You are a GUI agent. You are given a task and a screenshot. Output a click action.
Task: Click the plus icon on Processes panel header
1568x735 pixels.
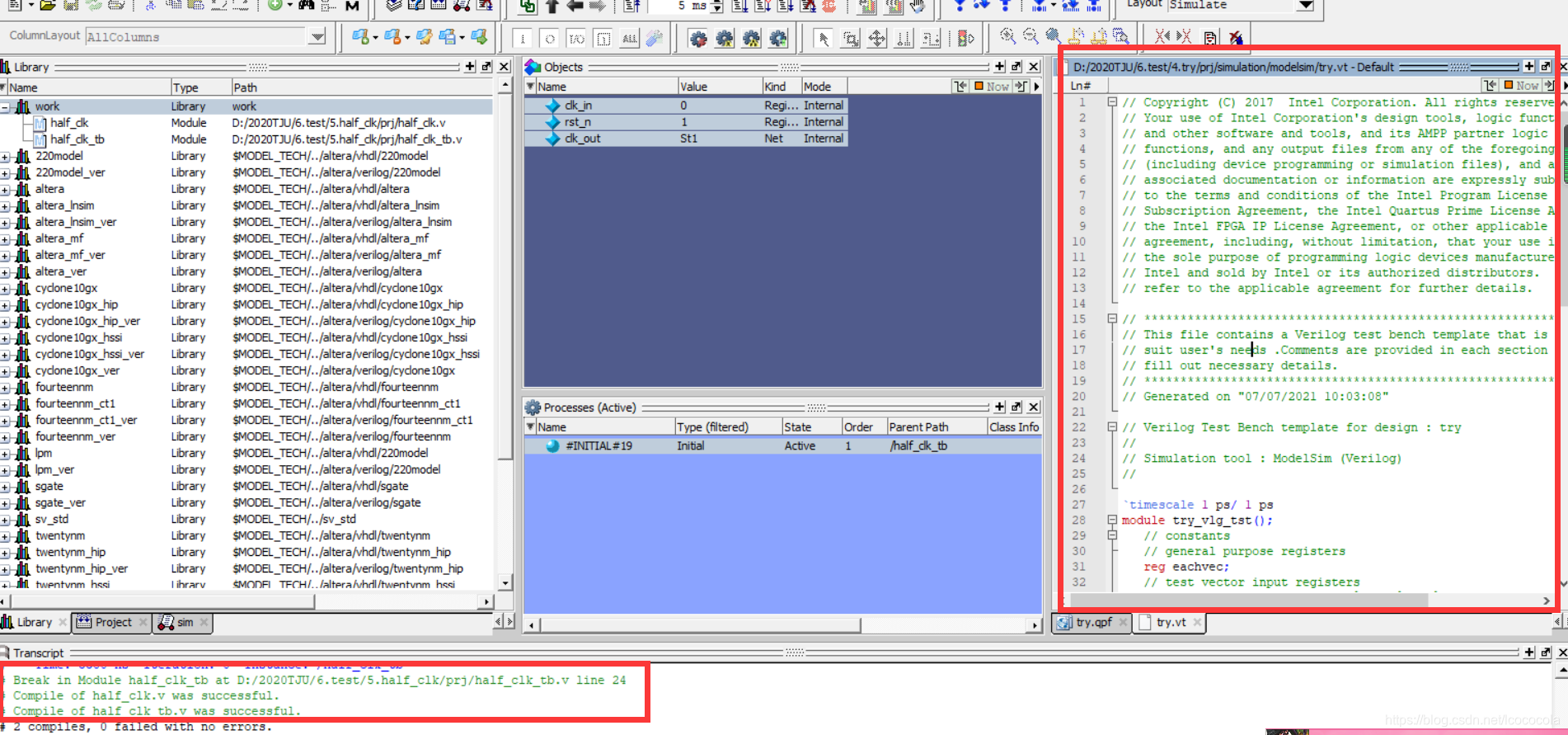pyautogui.click(x=1000, y=407)
